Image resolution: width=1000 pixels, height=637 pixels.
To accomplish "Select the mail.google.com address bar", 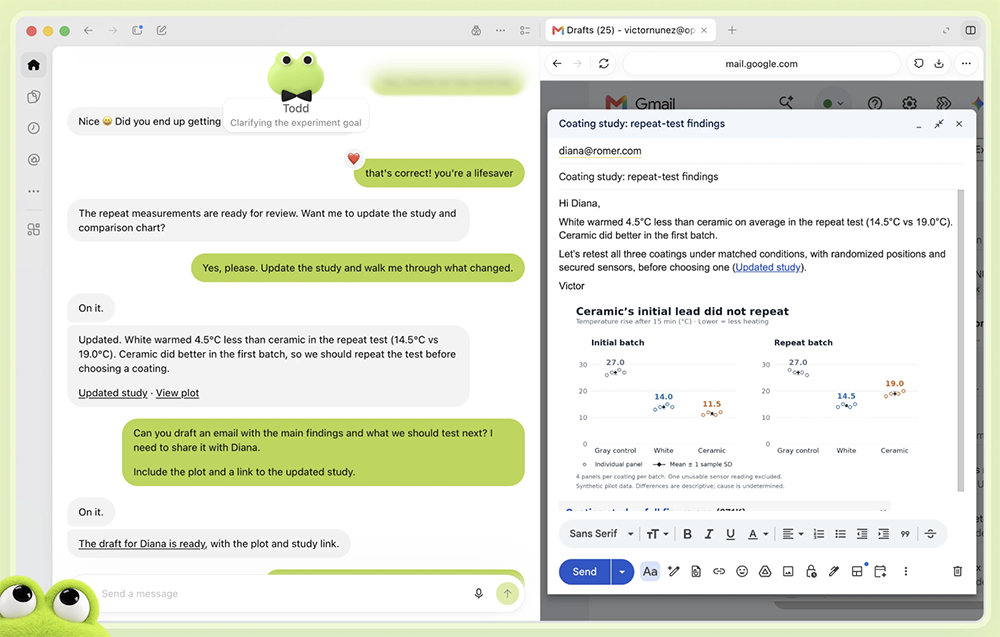I will [761, 64].
